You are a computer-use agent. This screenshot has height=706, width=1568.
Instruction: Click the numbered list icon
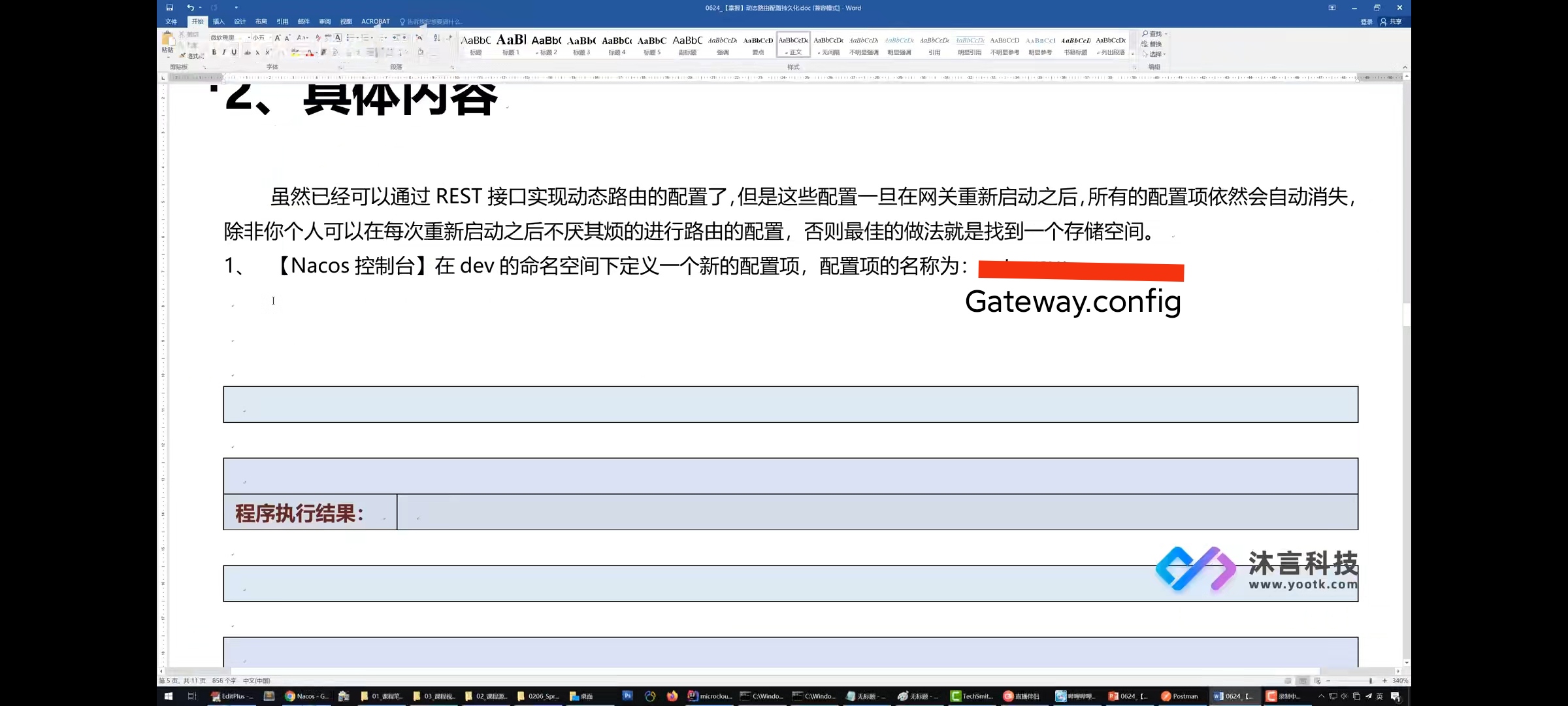pyautogui.click(x=366, y=38)
